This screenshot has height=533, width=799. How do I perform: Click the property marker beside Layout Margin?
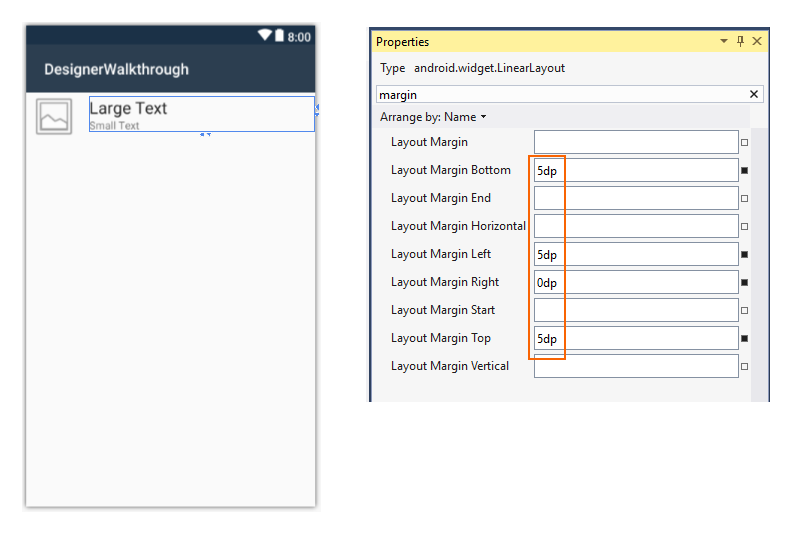[x=744, y=143]
